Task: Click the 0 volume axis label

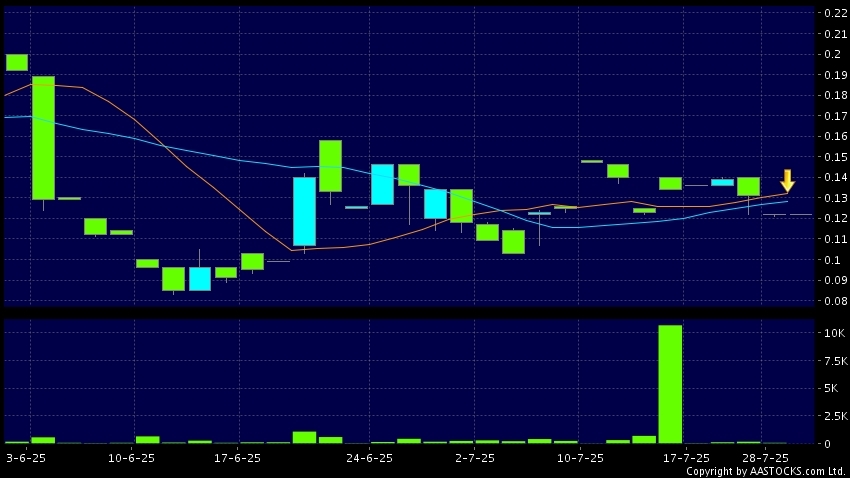Action: point(827,443)
